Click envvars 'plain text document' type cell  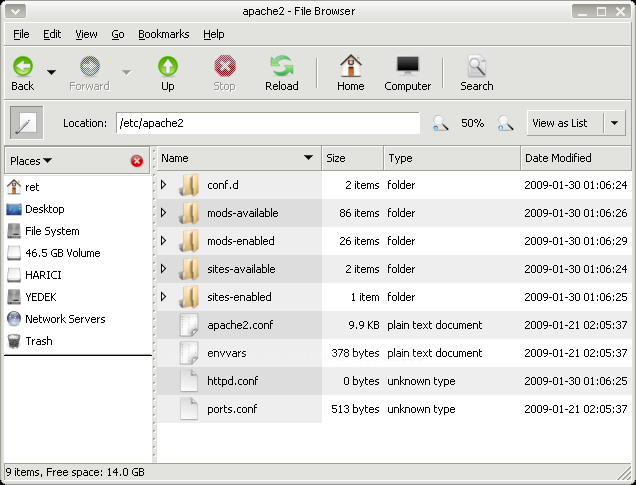(x=434, y=353)
